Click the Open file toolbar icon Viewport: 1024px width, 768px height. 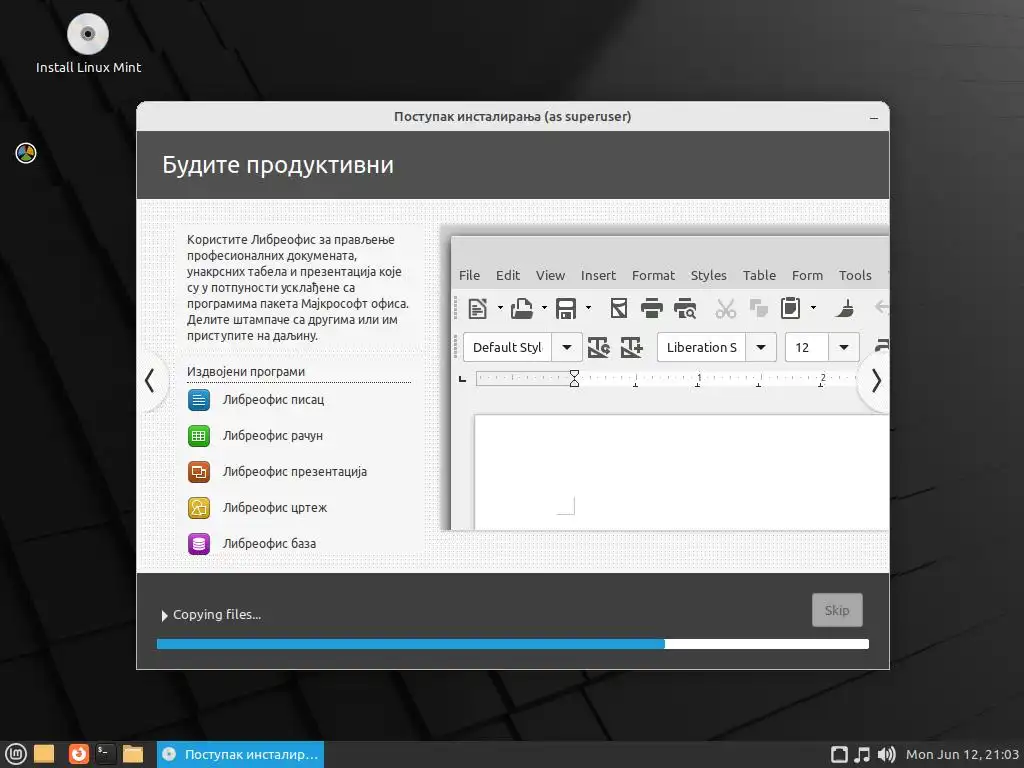click(x=521, y=308)
